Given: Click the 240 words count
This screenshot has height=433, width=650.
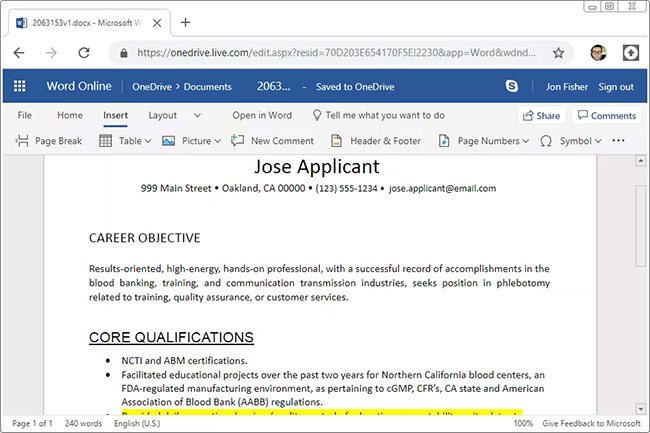Looking at the screenshot, I should (83, 423).
